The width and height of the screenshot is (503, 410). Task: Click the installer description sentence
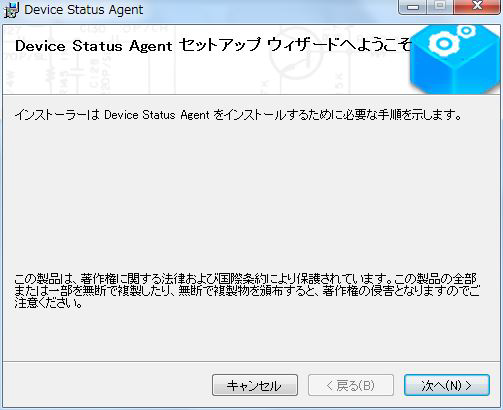click(238, 115)
